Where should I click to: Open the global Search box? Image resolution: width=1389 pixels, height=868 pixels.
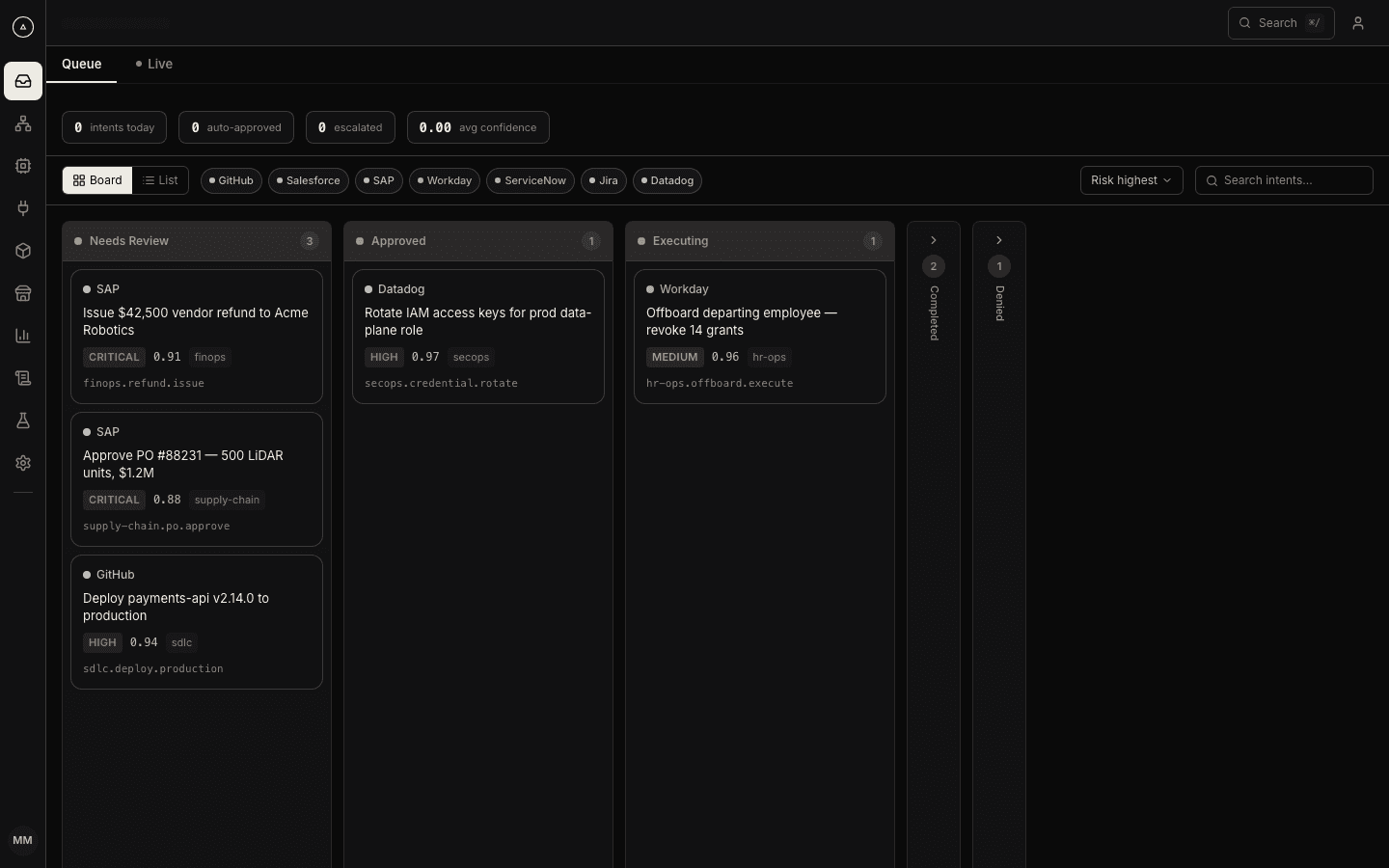tap(1281, 23)
